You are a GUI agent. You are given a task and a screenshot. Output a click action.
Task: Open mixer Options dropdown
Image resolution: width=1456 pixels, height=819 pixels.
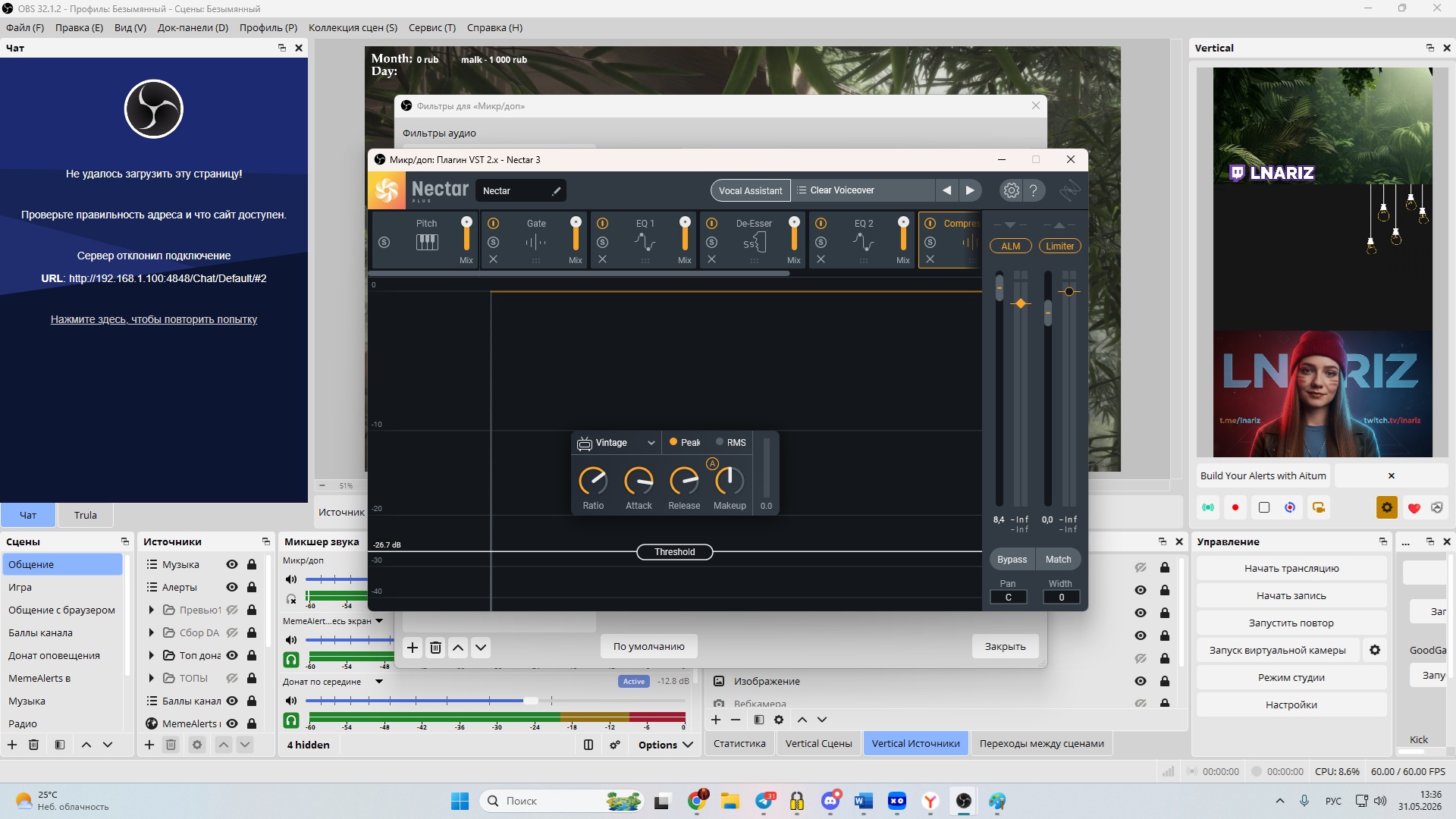(x=666, y=745)
